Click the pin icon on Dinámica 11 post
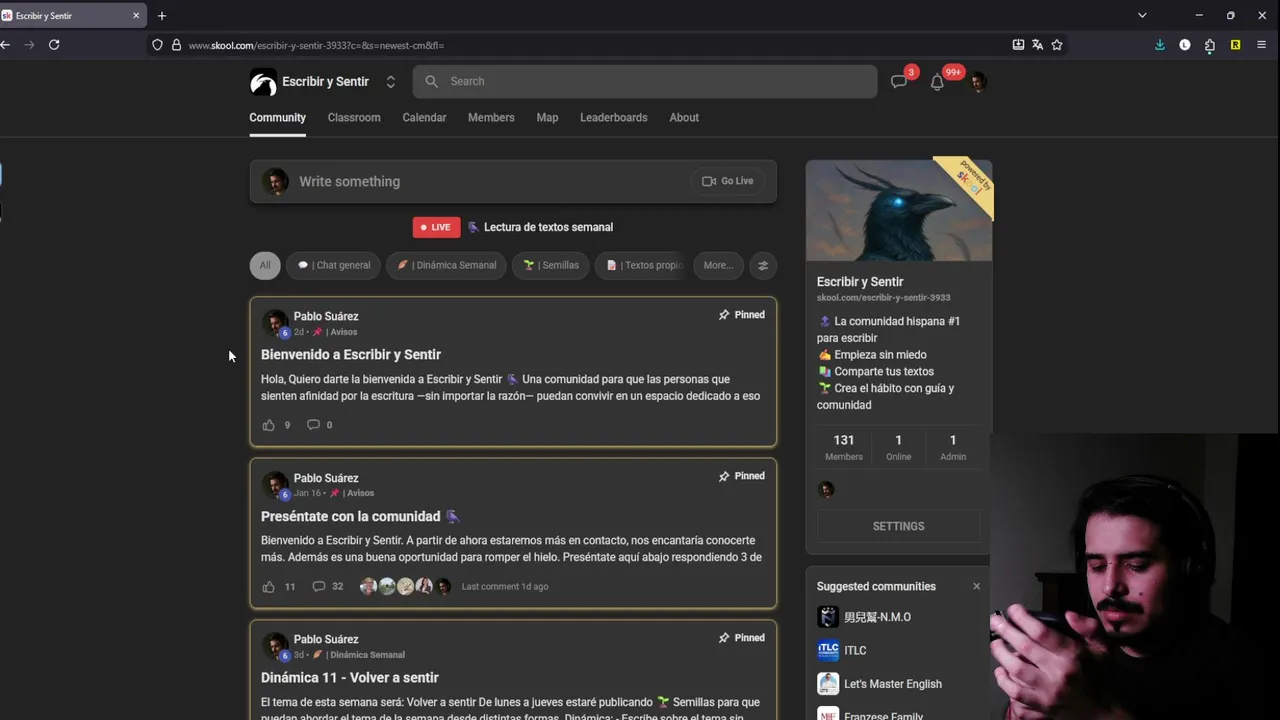 724,638
